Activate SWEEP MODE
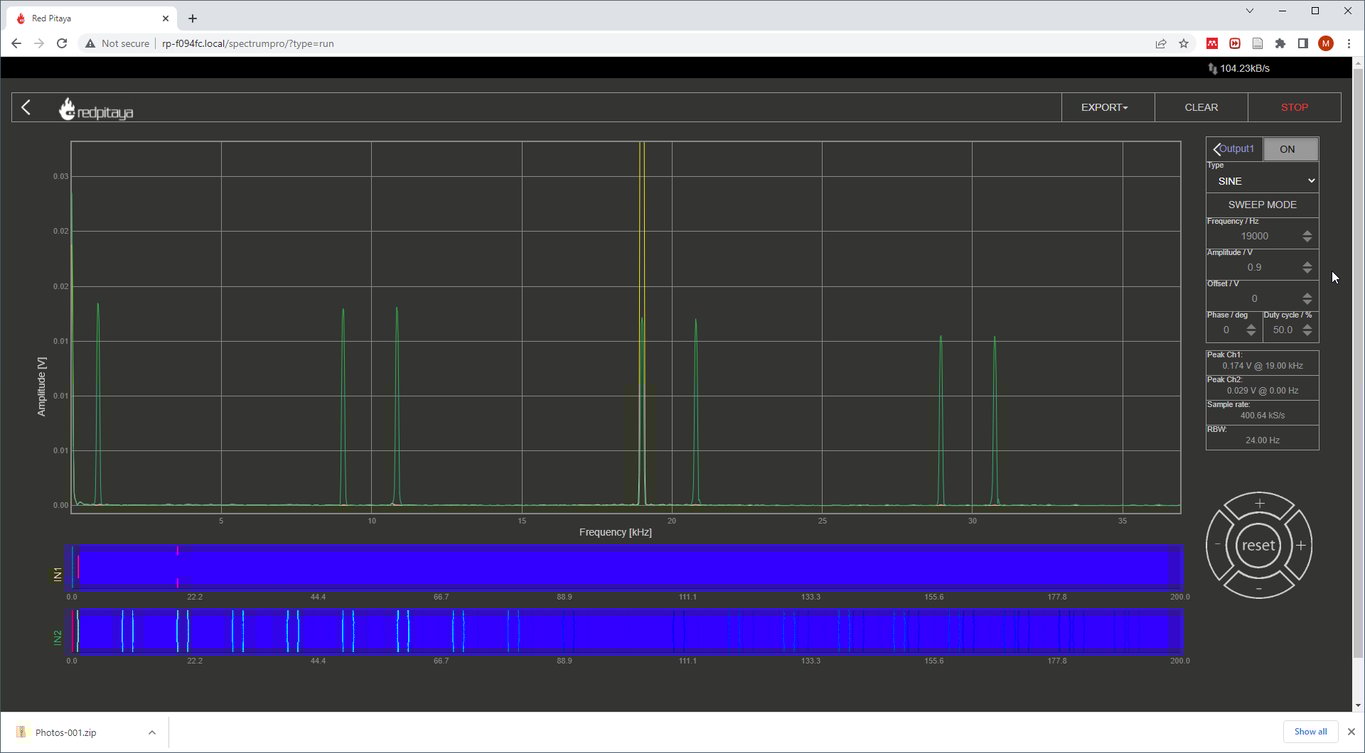 pyautogui.click(x=1261, y=204)
